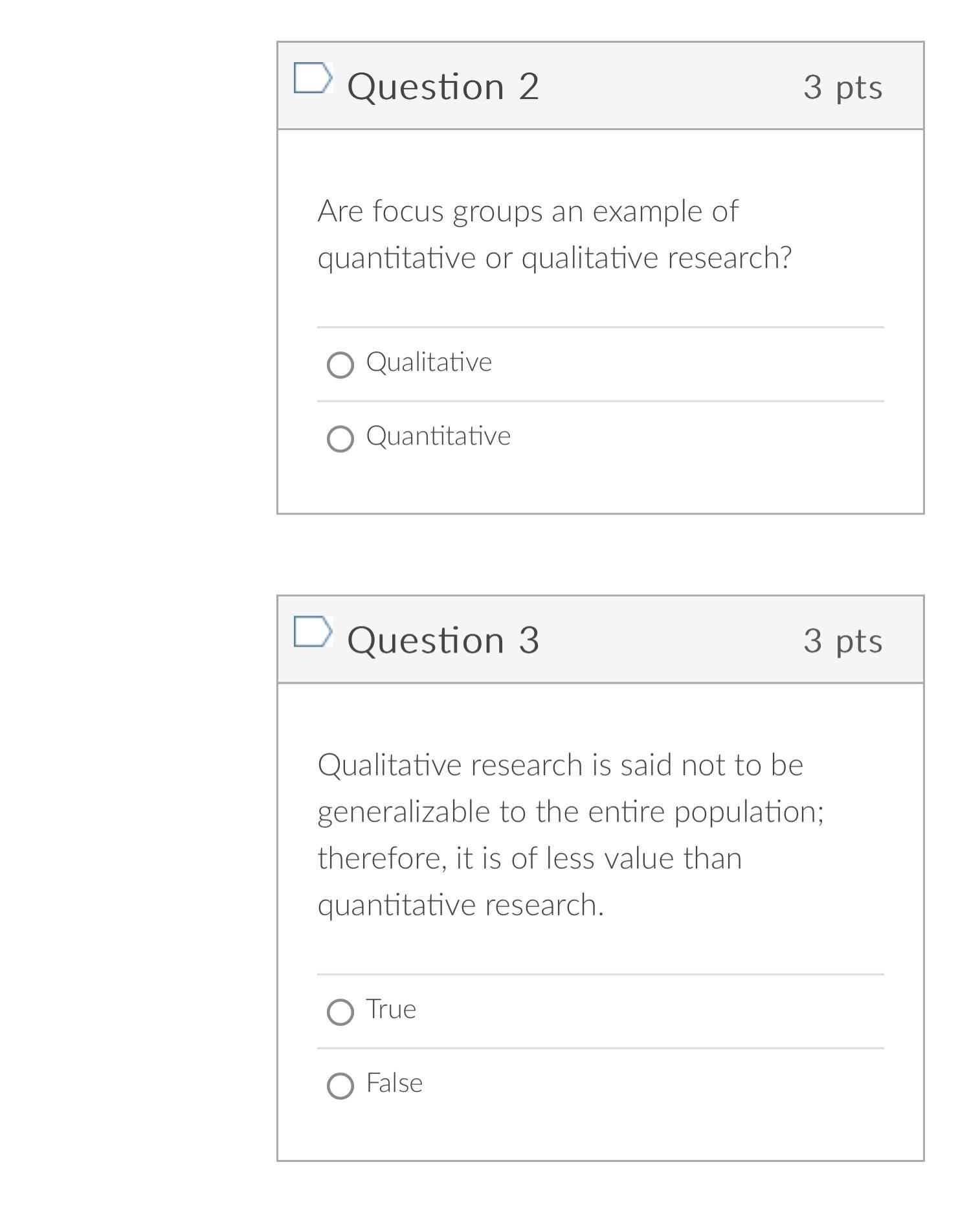Click the 3 pts label on Question 3

coord(841,642)
